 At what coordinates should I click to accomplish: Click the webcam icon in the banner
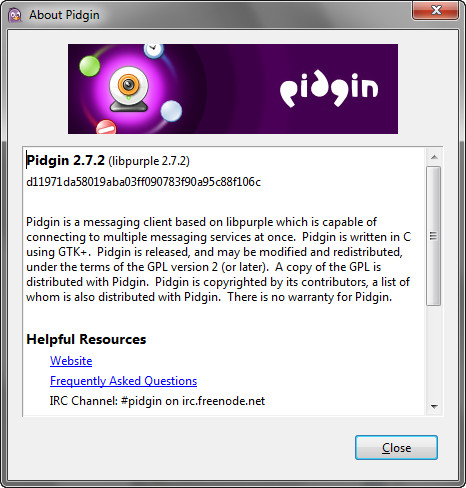coord(129,89)
